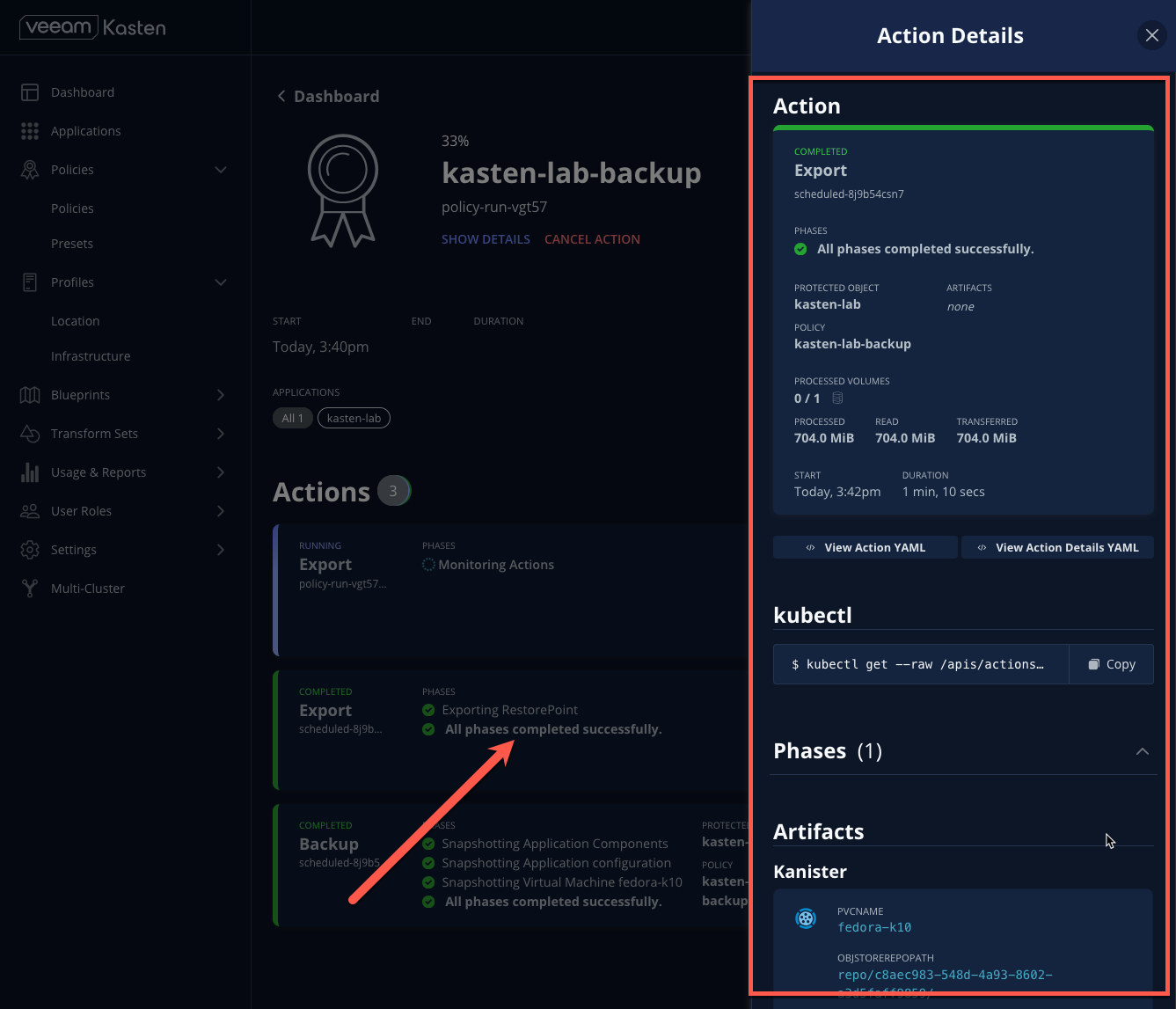This screenshot has width=1176, height=1009.
Task: Click the Multi-Cluster branch icon
Action: (x=30, y=589)
